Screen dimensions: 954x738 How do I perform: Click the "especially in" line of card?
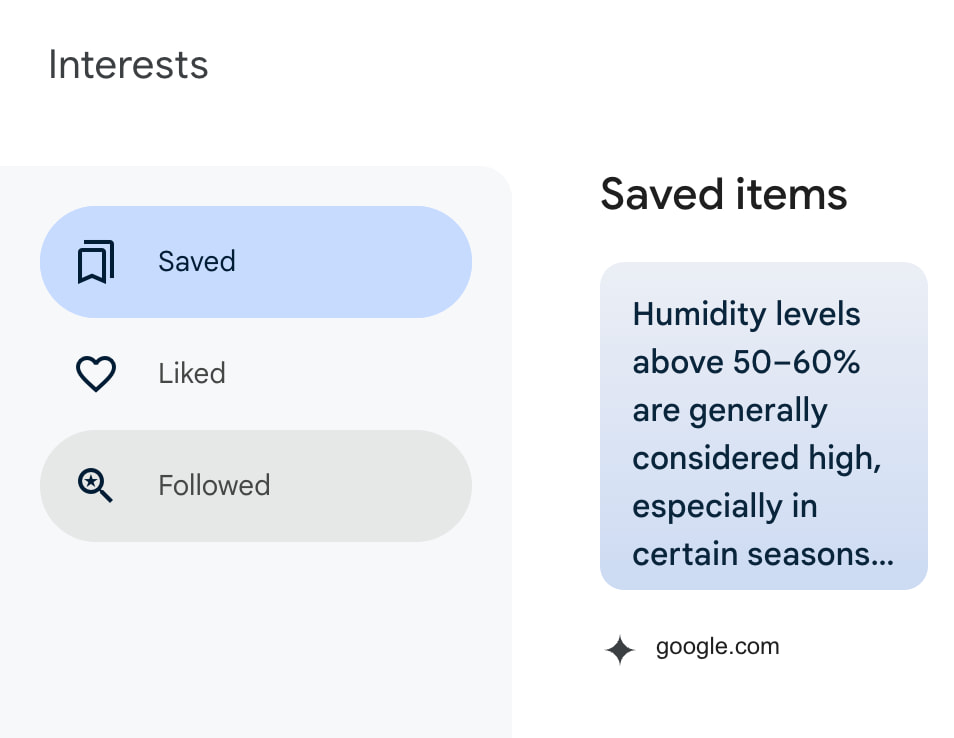(x=725, y=506)
